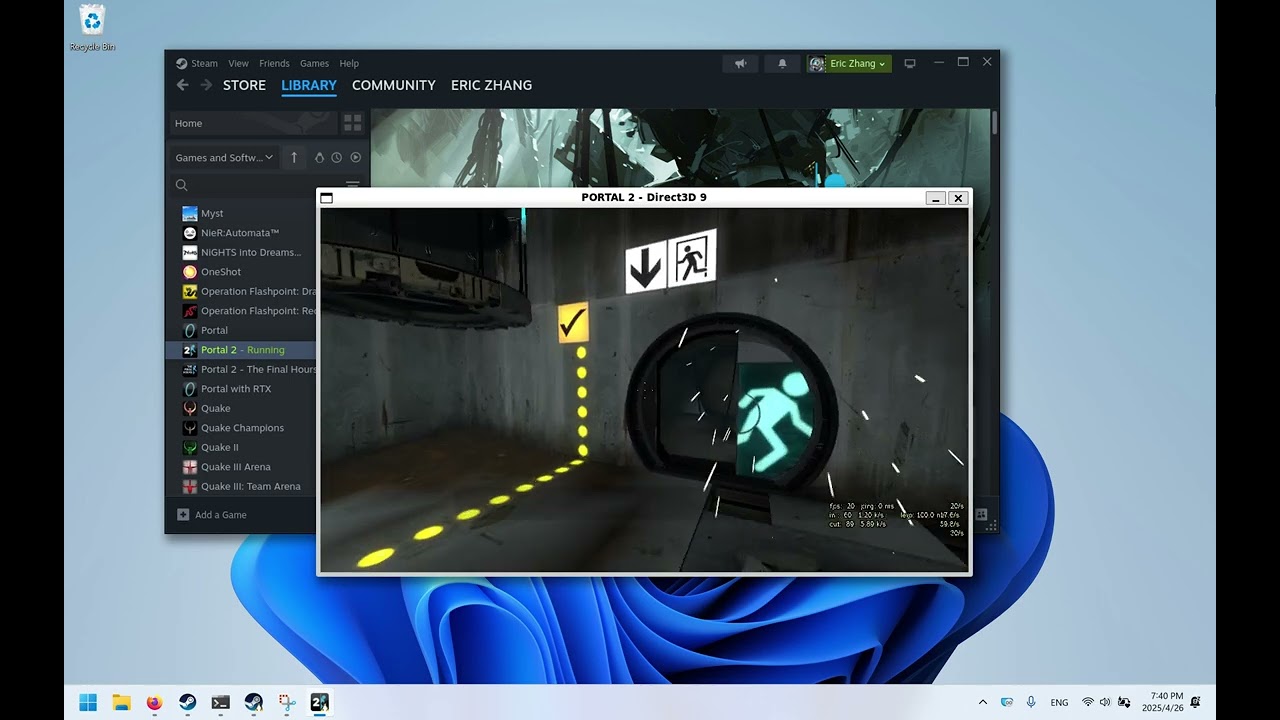1280x720 pixels.
Task: Click the Steam library scrollbar
Action: click(994, 123)
